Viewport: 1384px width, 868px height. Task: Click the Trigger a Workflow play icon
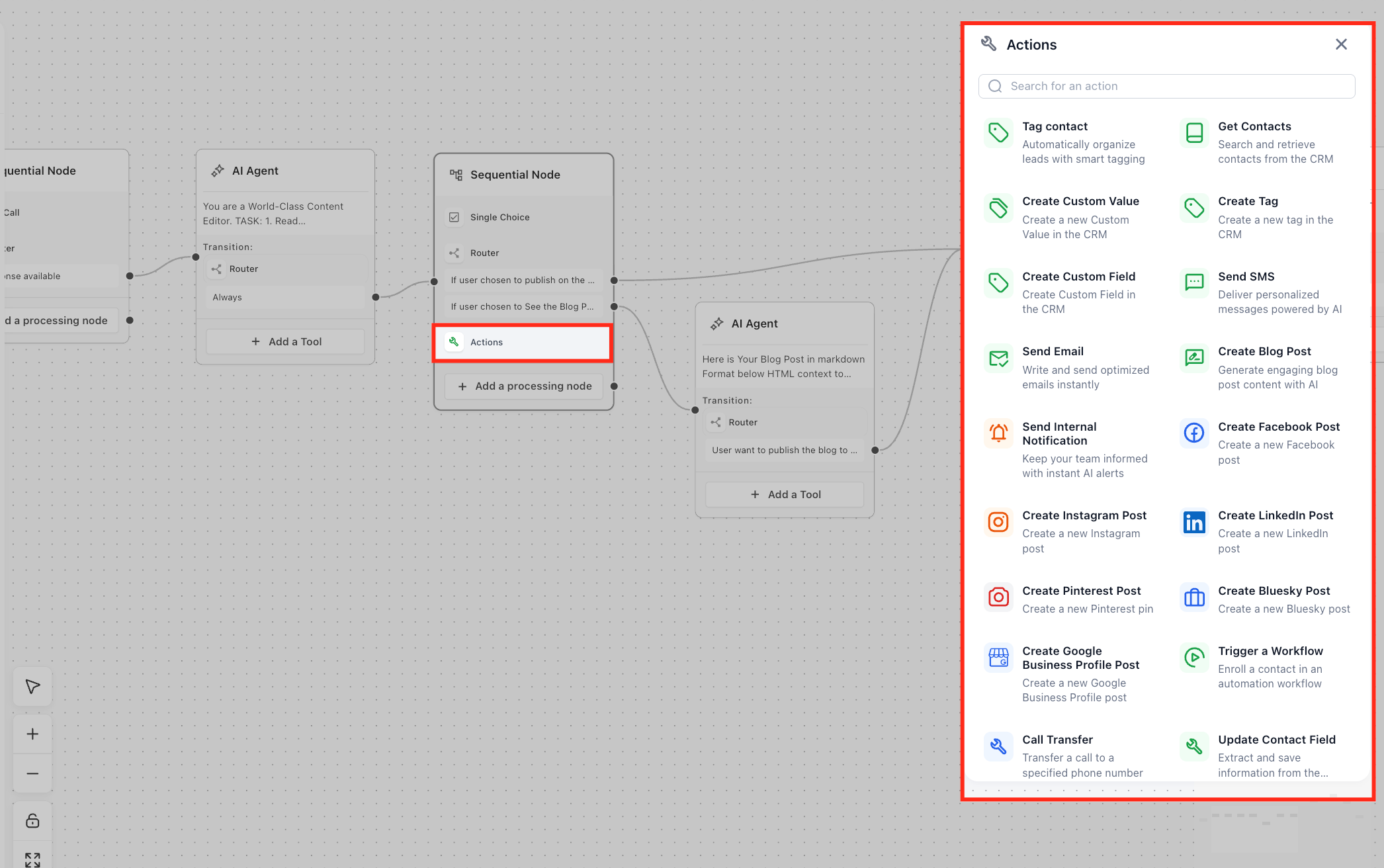[x=1194, y=658]
